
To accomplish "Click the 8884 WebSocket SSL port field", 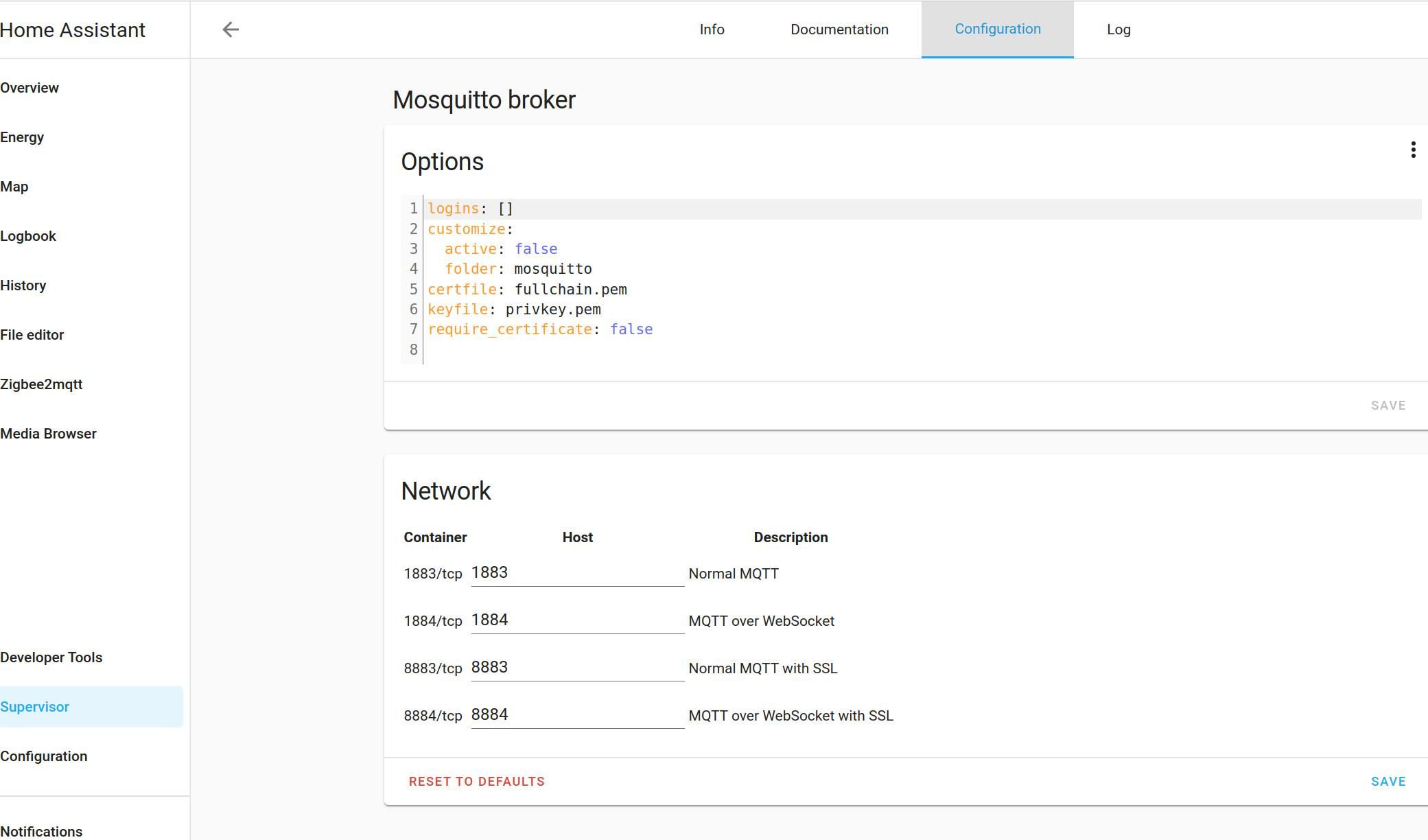I will coord(576,715).
